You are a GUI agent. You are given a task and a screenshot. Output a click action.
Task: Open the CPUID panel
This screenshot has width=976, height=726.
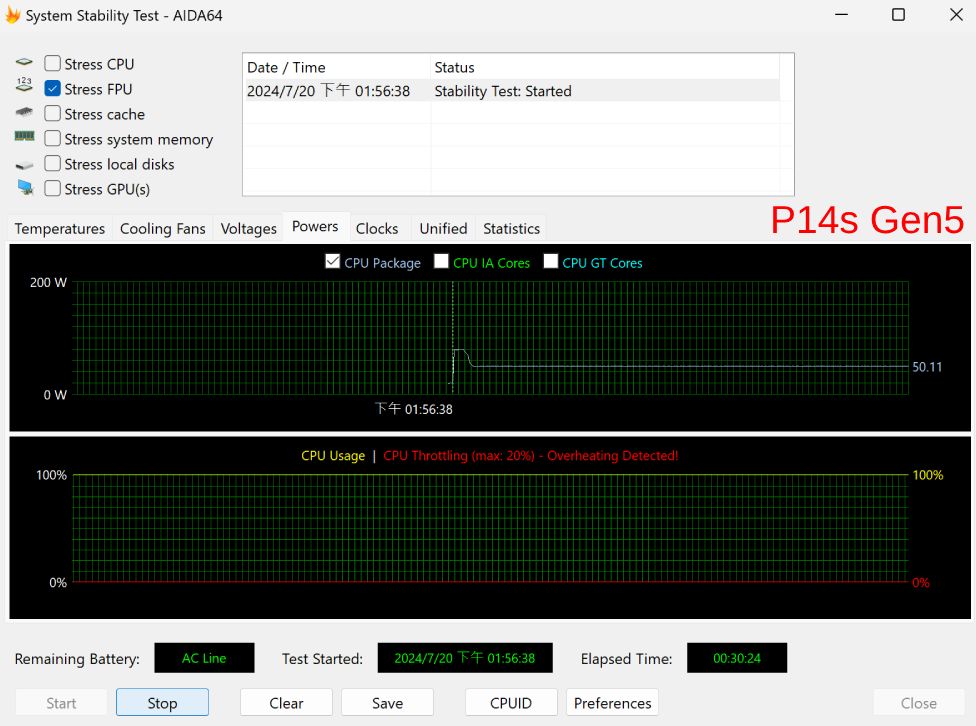point(511,703)
